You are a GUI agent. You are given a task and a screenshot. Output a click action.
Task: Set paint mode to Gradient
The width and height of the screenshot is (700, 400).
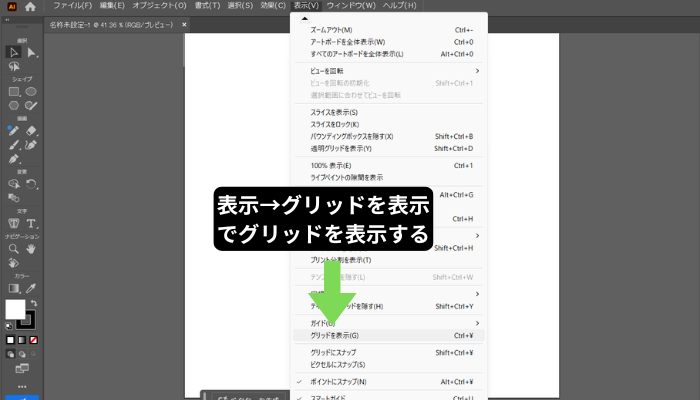22,340
